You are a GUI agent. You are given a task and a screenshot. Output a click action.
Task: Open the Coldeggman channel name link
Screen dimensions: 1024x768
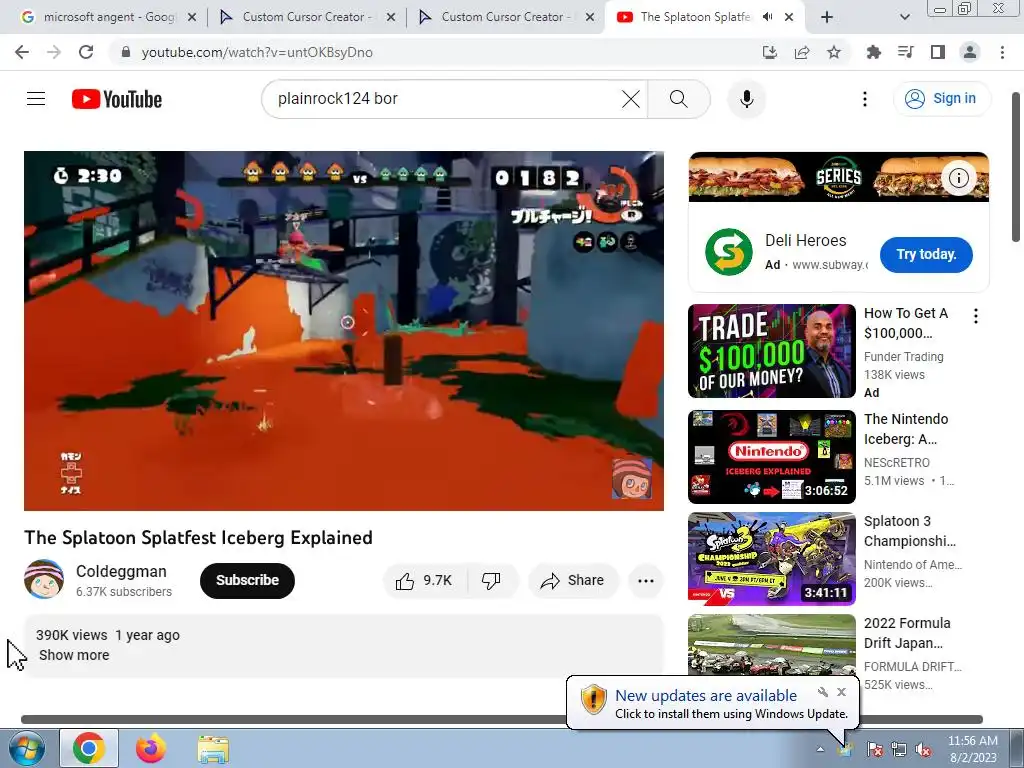[x=121, y=571]
